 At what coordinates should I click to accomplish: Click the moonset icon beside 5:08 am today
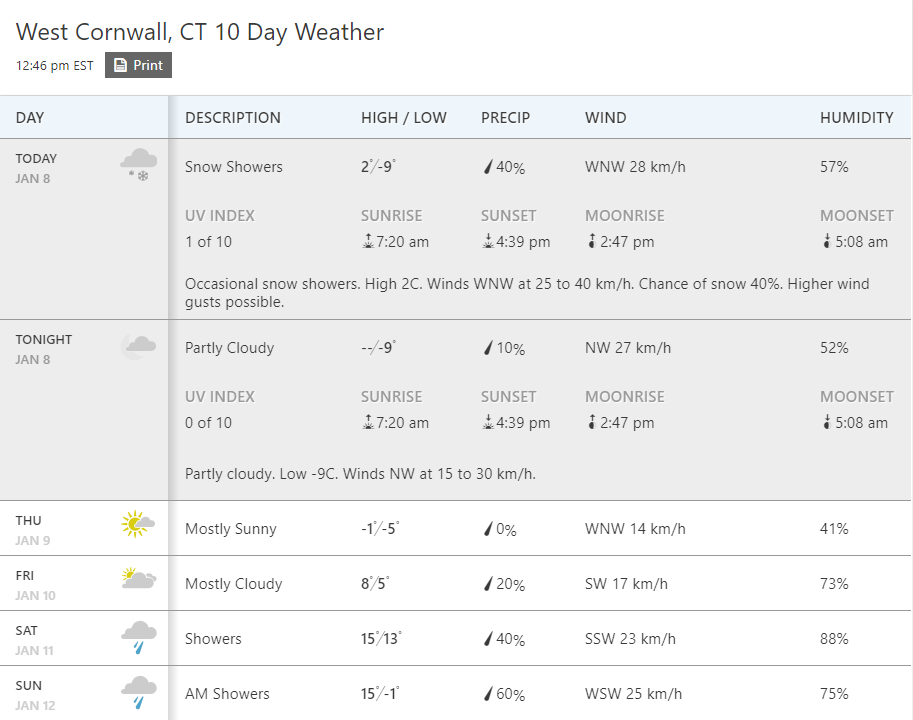tap(827, 242)
